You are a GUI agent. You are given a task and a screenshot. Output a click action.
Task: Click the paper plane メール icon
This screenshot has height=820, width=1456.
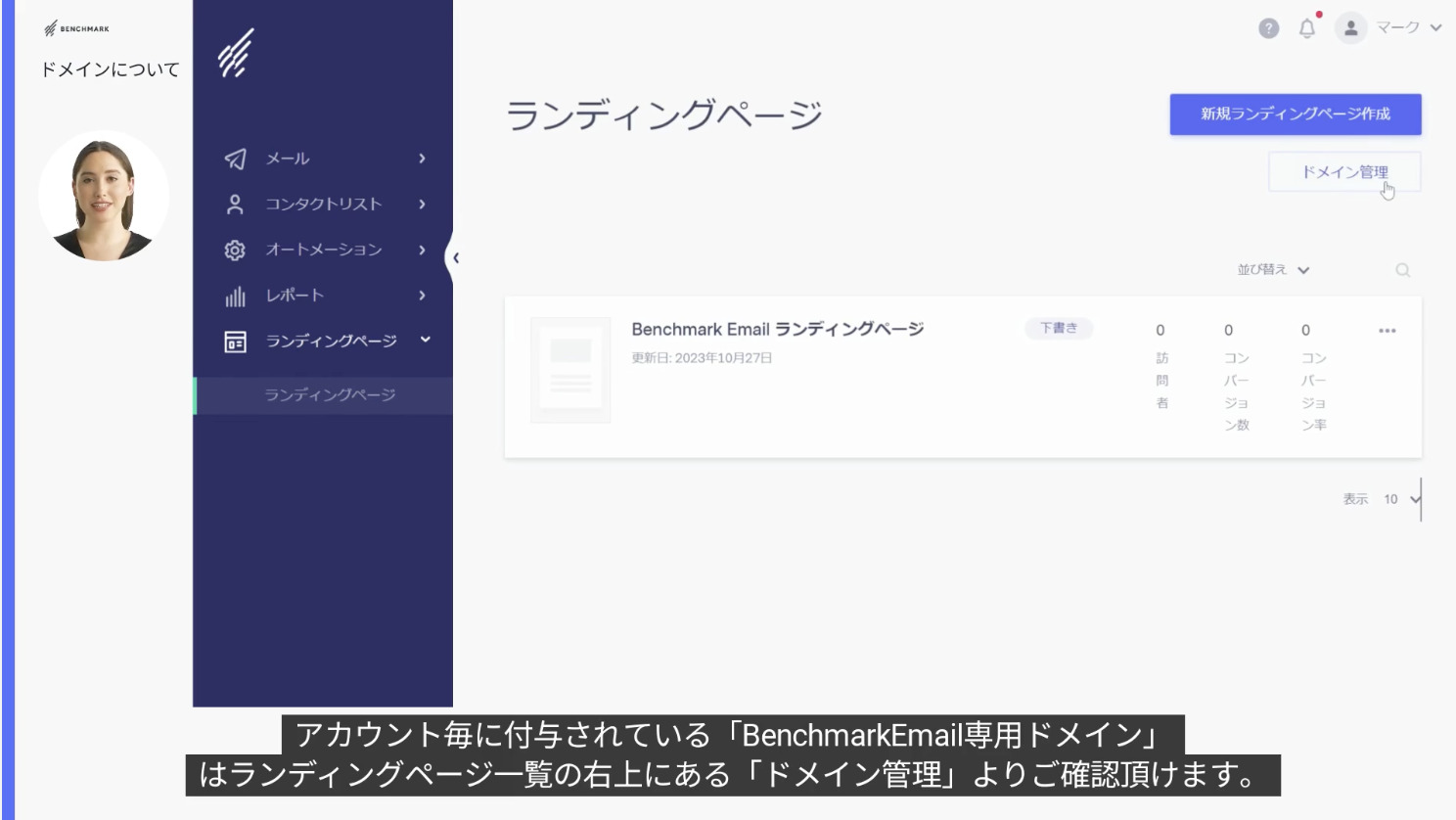[x=235, y=159]
